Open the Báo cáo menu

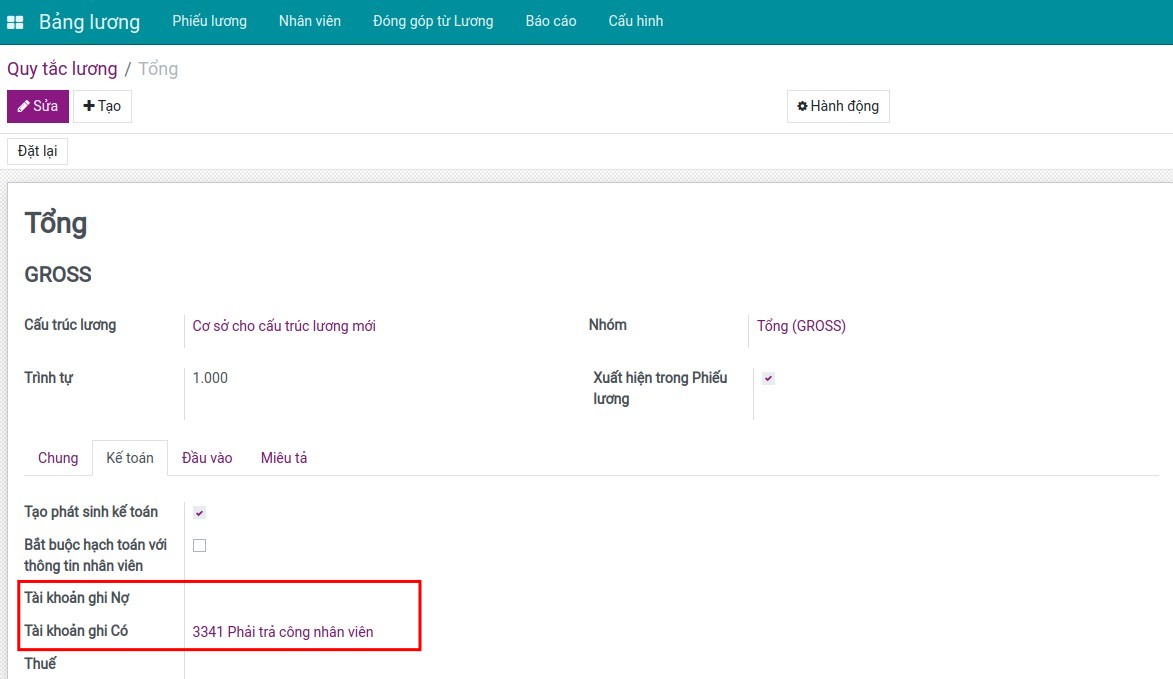(x=551, y=21)
